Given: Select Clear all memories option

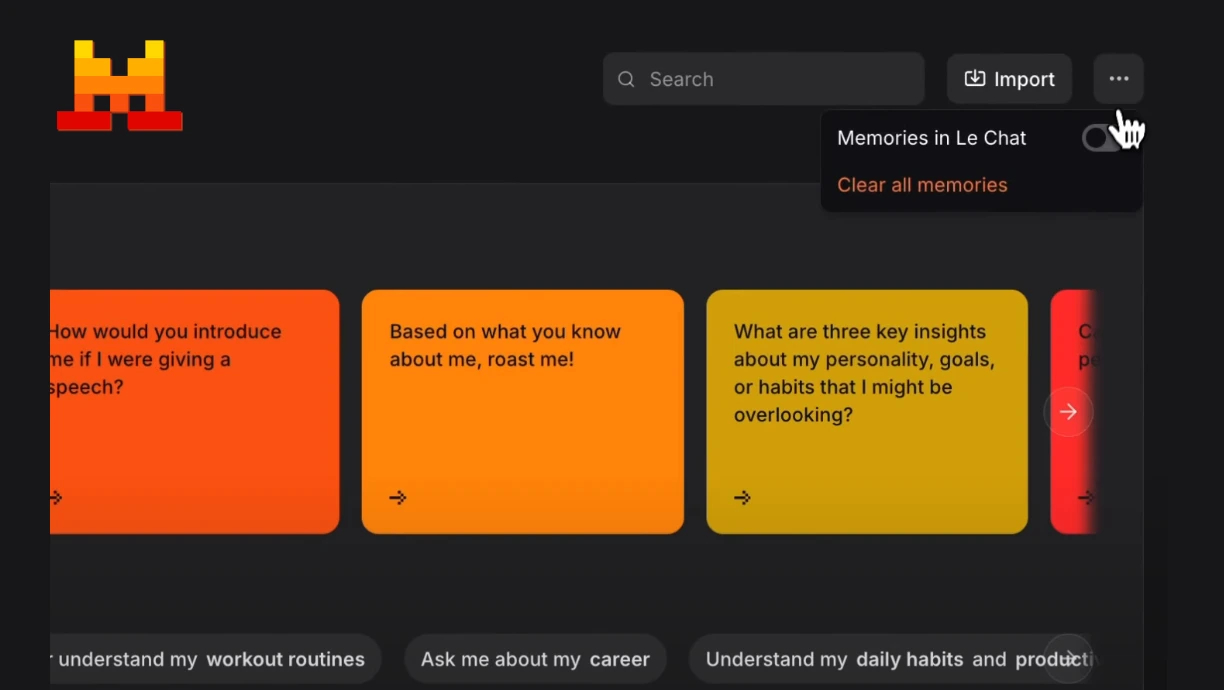Looking at the screenshot, I should point(922,185).
